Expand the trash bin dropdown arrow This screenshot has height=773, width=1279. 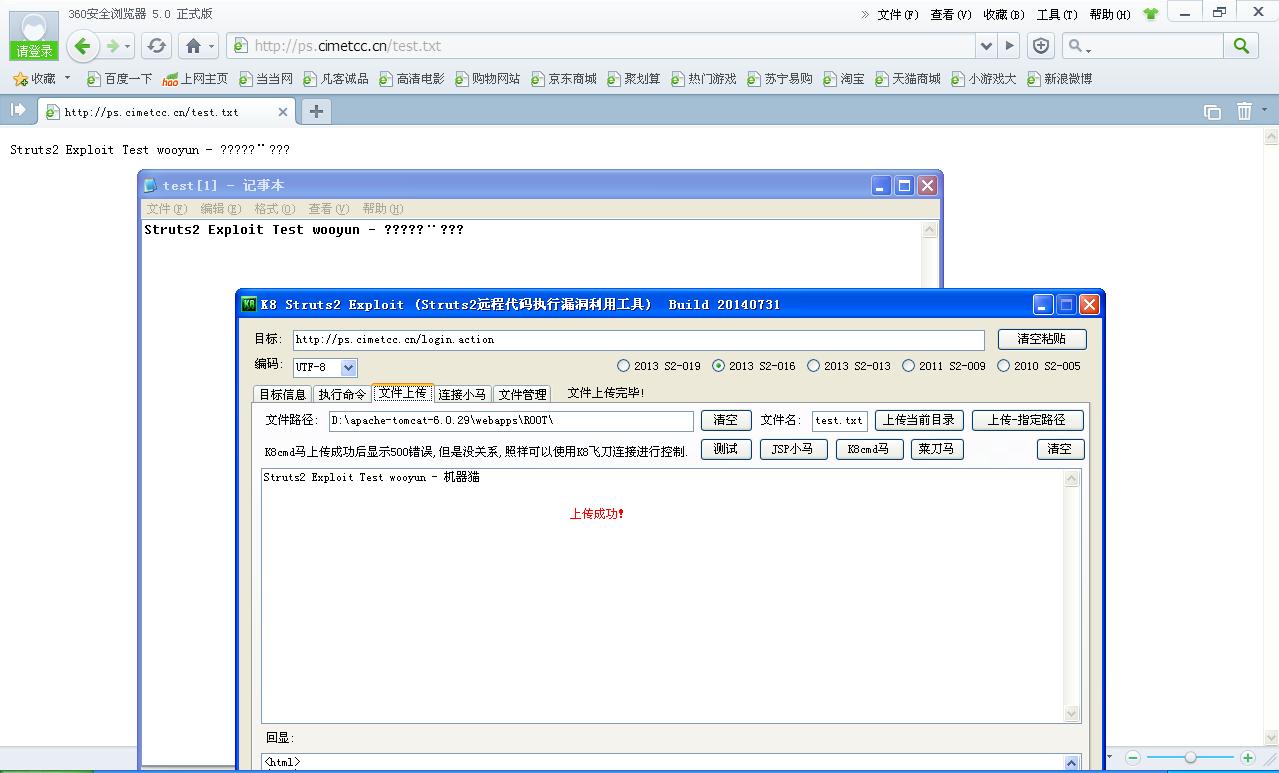point(1264,111)
